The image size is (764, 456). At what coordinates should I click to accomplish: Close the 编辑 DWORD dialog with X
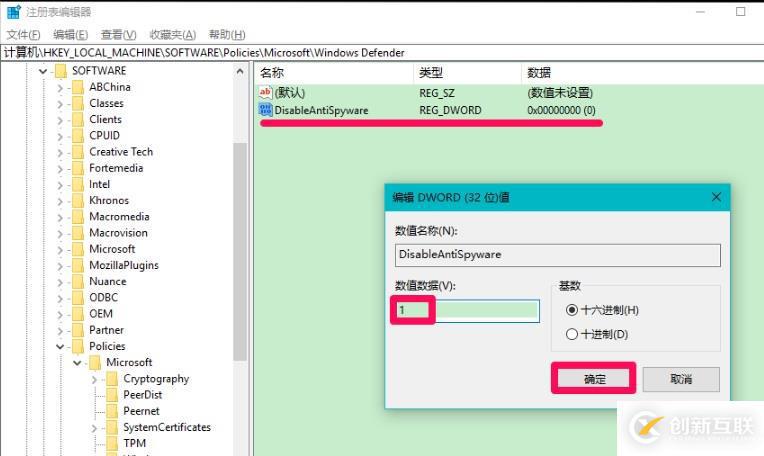click(x=716, y=197)
